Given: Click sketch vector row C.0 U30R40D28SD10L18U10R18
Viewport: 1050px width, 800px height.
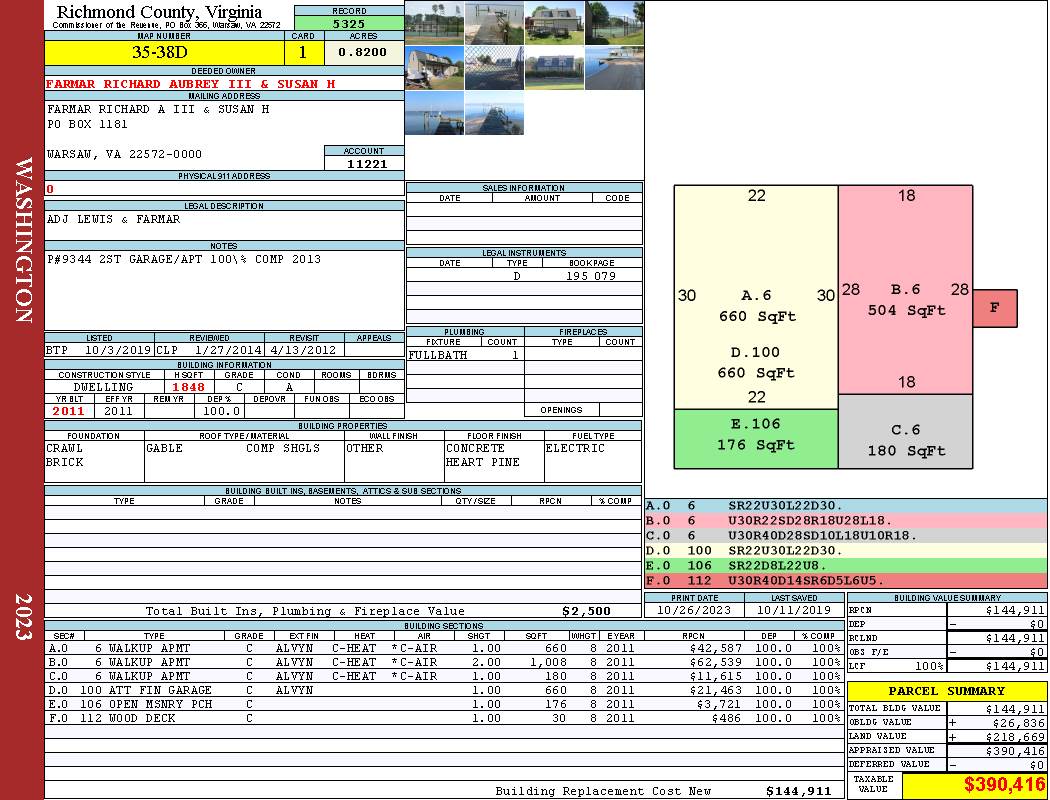Looking at the screenshot, I should click(846, 536).
